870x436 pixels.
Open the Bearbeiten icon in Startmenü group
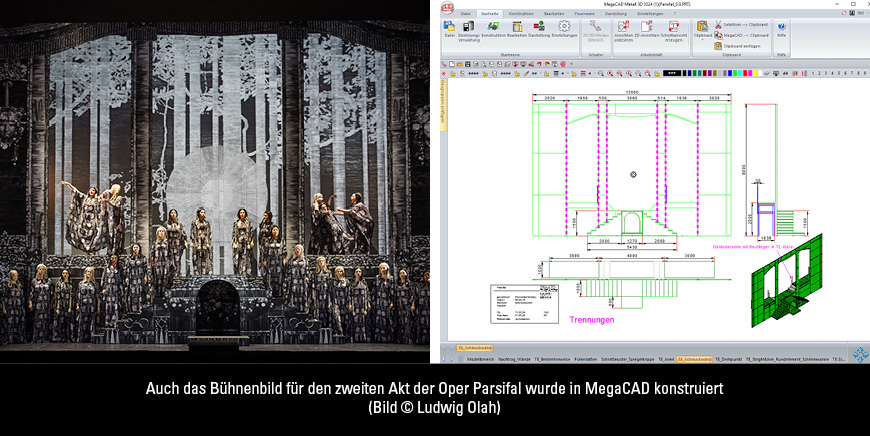pos(517,29)
